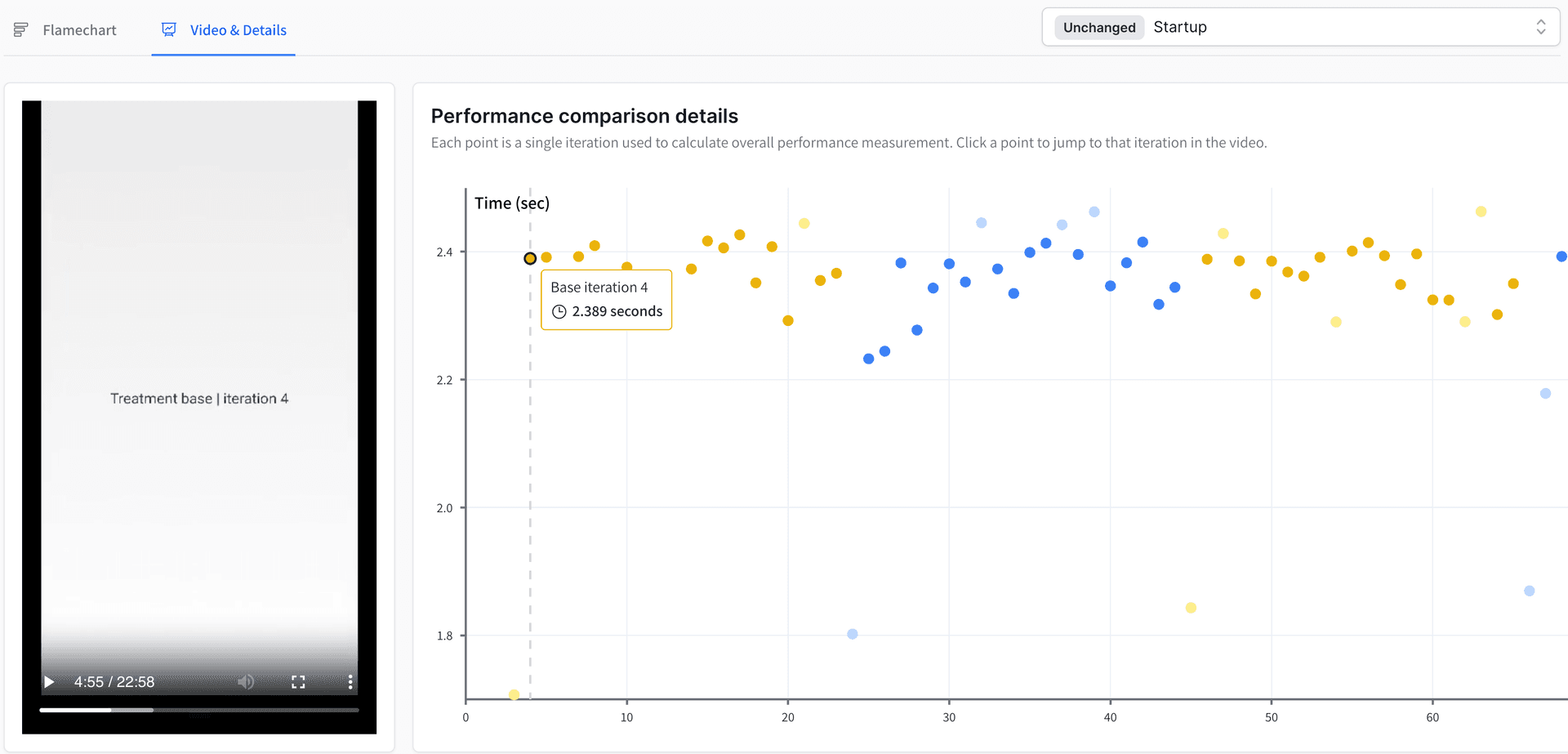Pause or resume video playback
Image resolution: width=1568 pixels, height=754 pixels.
[x=49, y=681]
